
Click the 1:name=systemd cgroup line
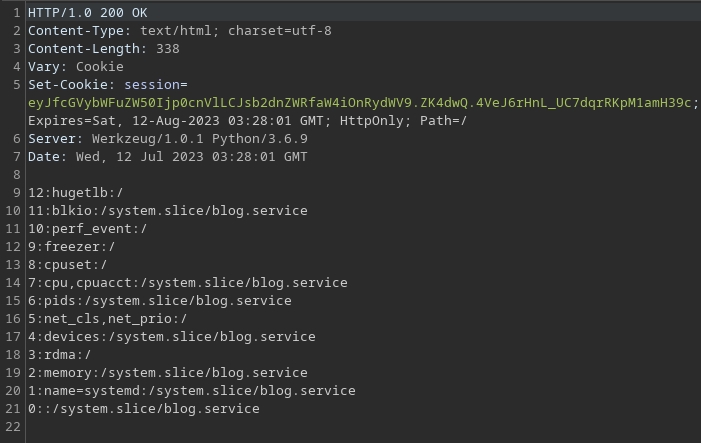[x=191, y=391]
